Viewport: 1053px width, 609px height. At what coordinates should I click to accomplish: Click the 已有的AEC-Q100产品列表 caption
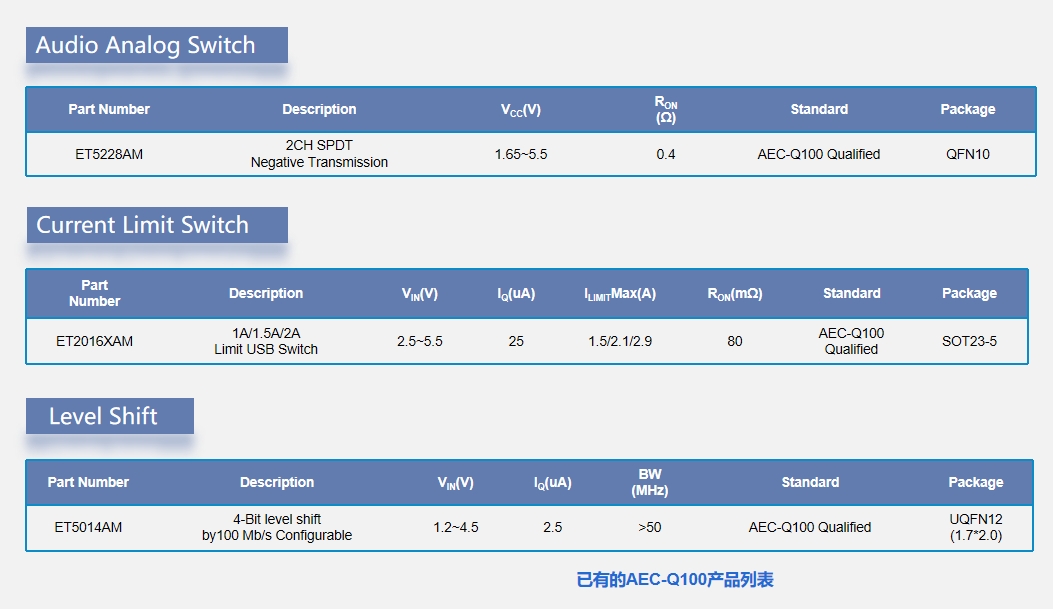[675, 579]
